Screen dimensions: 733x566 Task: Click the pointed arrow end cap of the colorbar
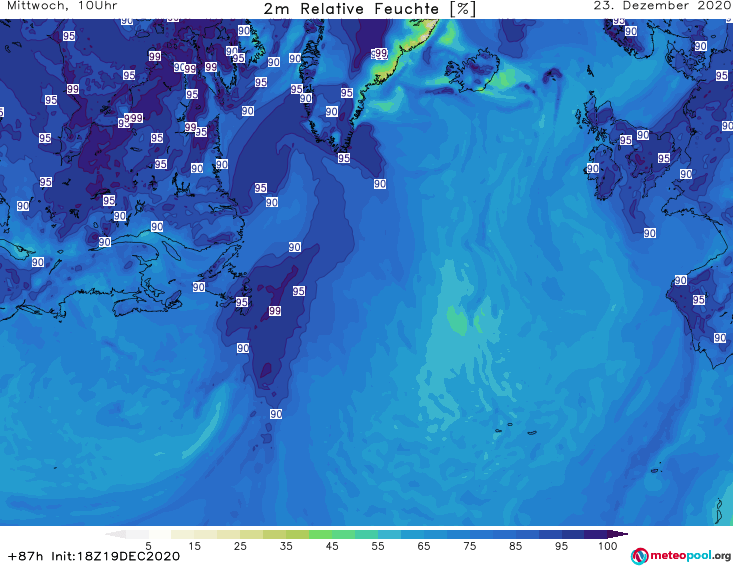[x=618, y=534]
